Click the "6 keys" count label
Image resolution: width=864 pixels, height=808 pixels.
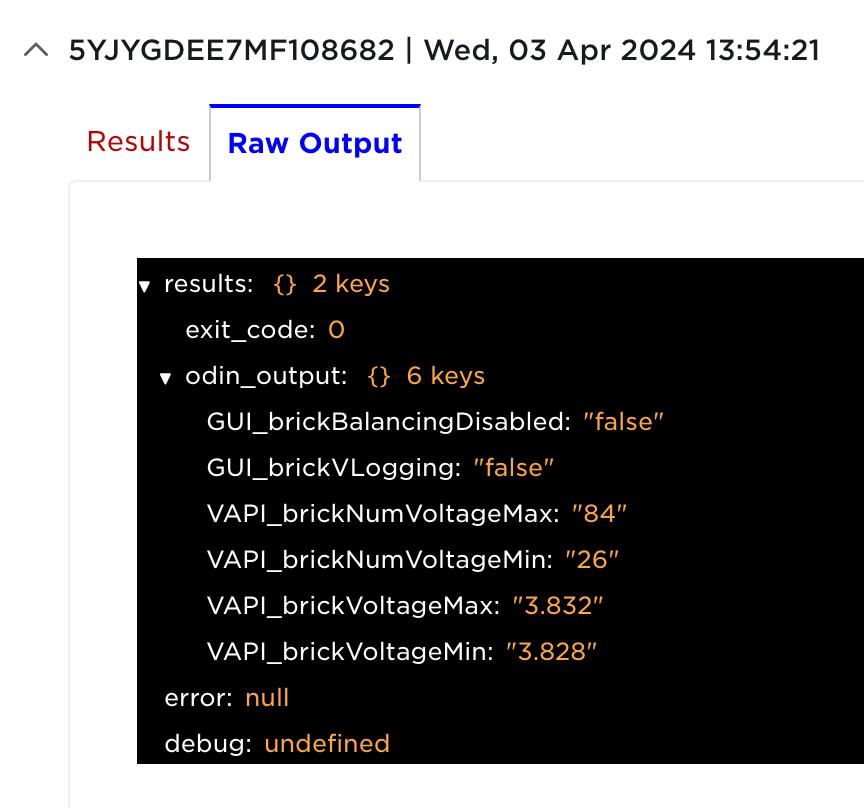(x=446, y=377)
